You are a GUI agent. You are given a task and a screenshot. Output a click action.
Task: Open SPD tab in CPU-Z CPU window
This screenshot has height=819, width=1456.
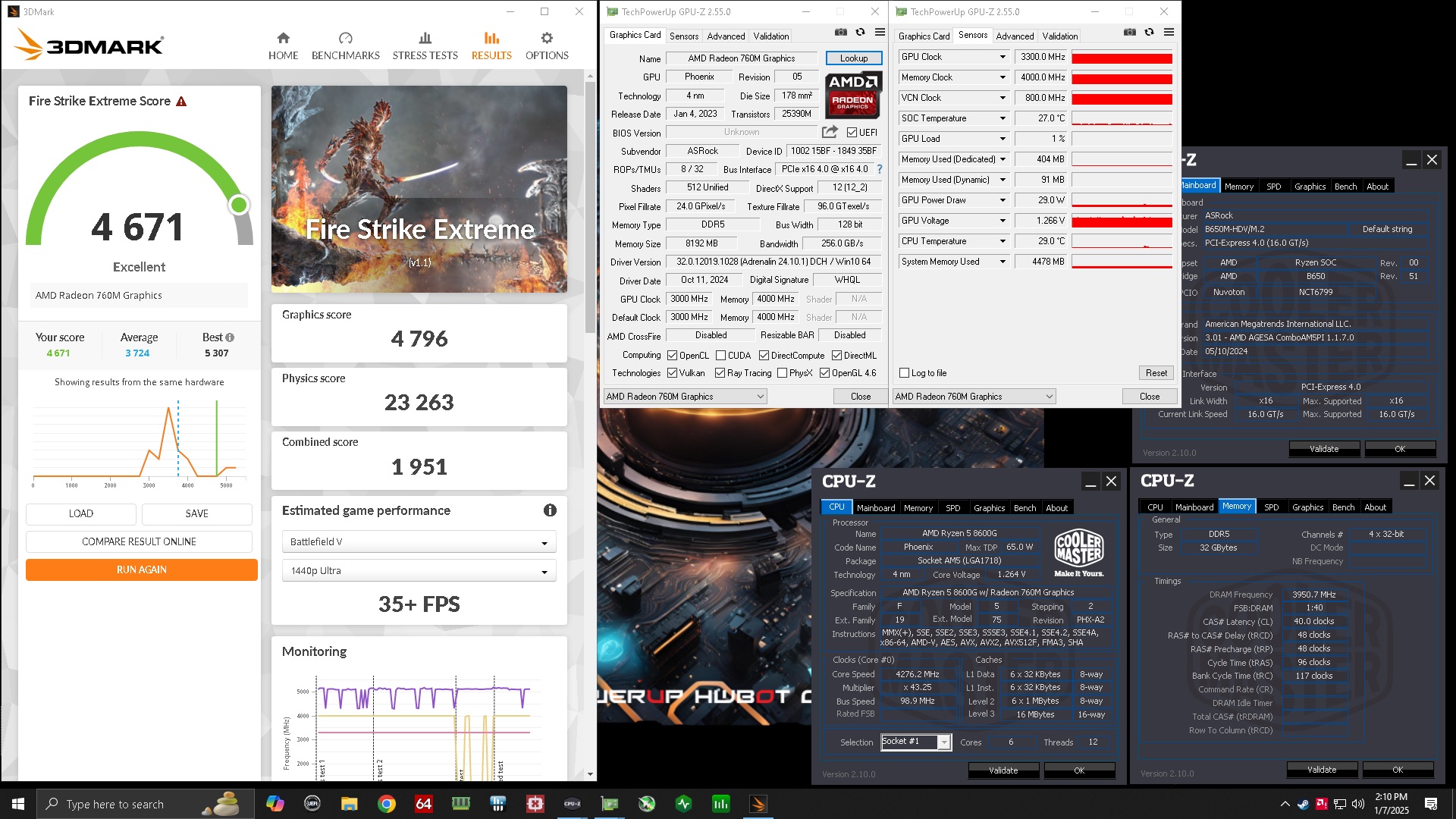tap(952, 507)
